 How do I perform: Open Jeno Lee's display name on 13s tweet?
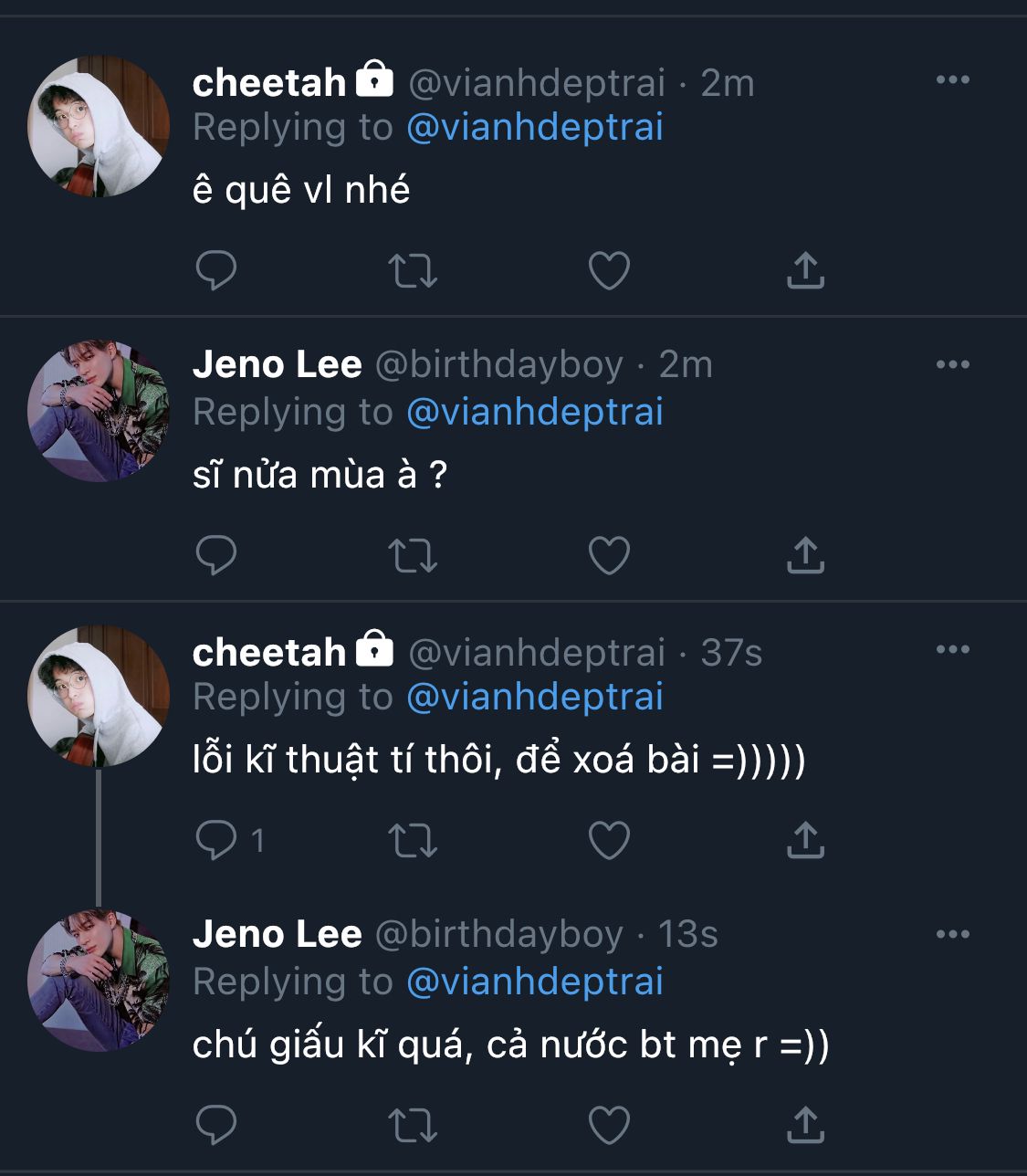point(277,934)
